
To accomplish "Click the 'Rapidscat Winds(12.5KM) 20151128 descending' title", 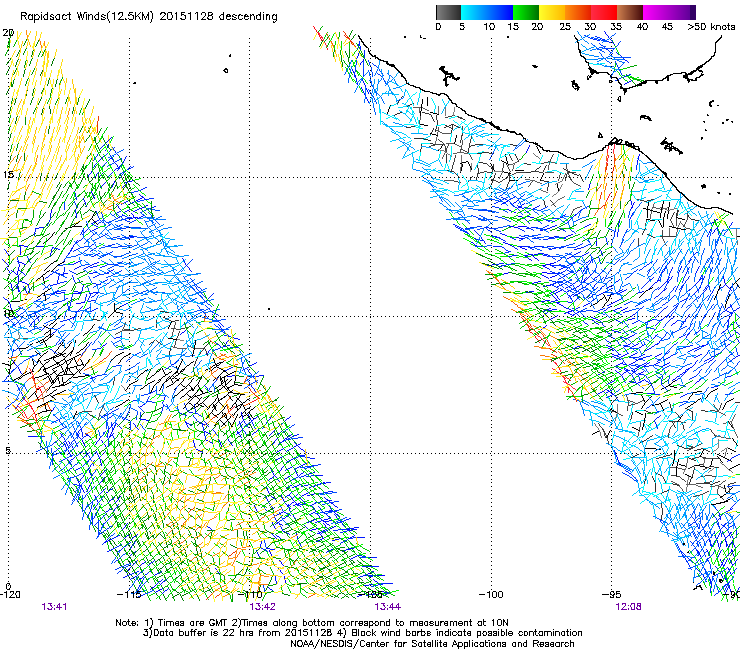I will [149, 17].
